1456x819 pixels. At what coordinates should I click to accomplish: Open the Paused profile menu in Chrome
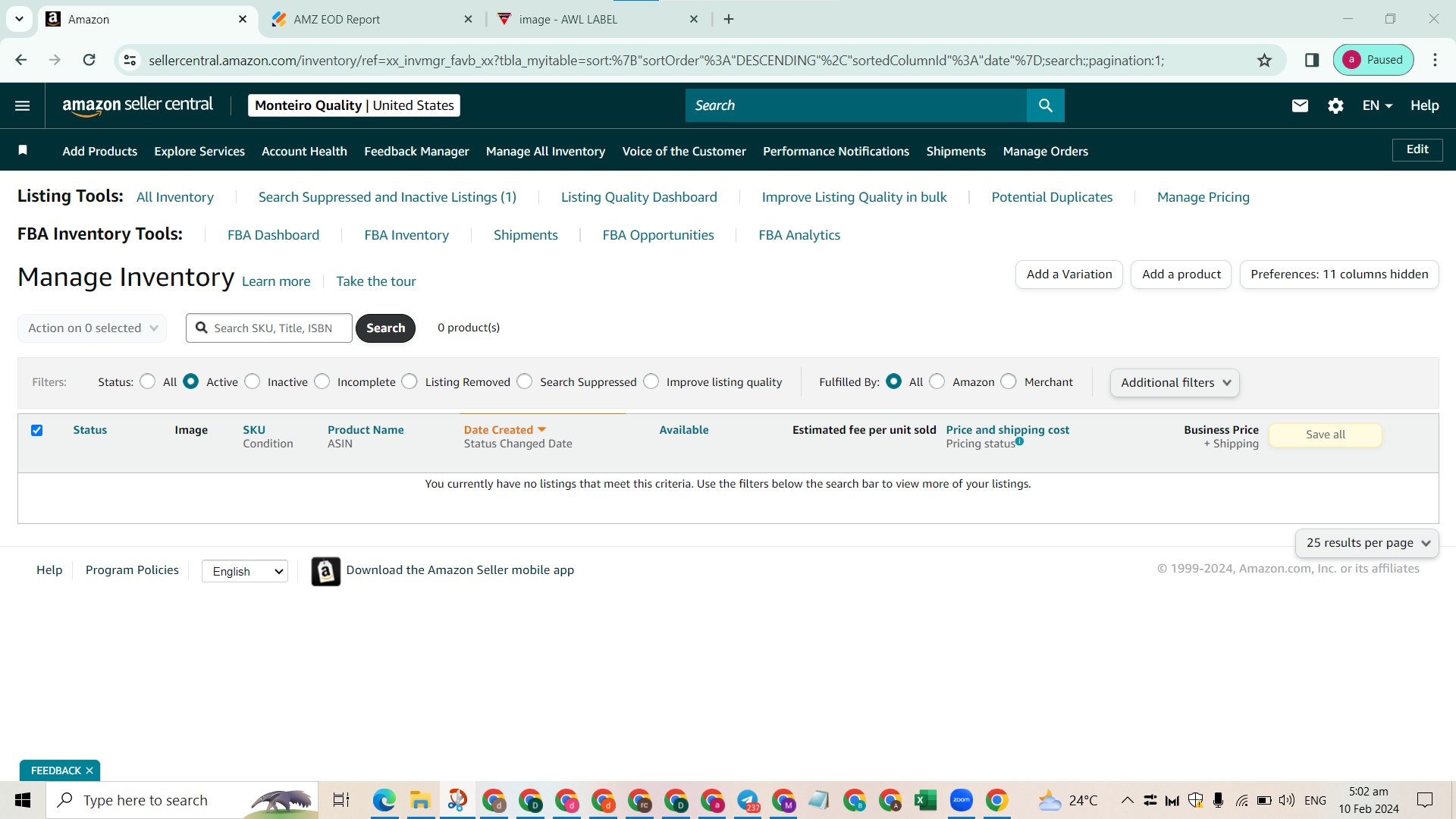click(1373, 60)
